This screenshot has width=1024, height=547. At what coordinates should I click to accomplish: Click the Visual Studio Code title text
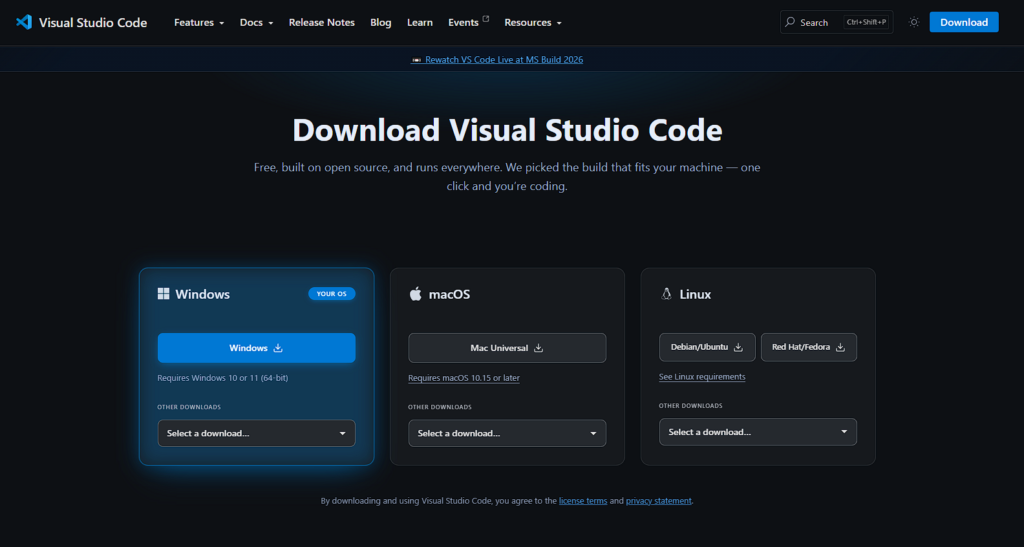click(x=93, y=22)
